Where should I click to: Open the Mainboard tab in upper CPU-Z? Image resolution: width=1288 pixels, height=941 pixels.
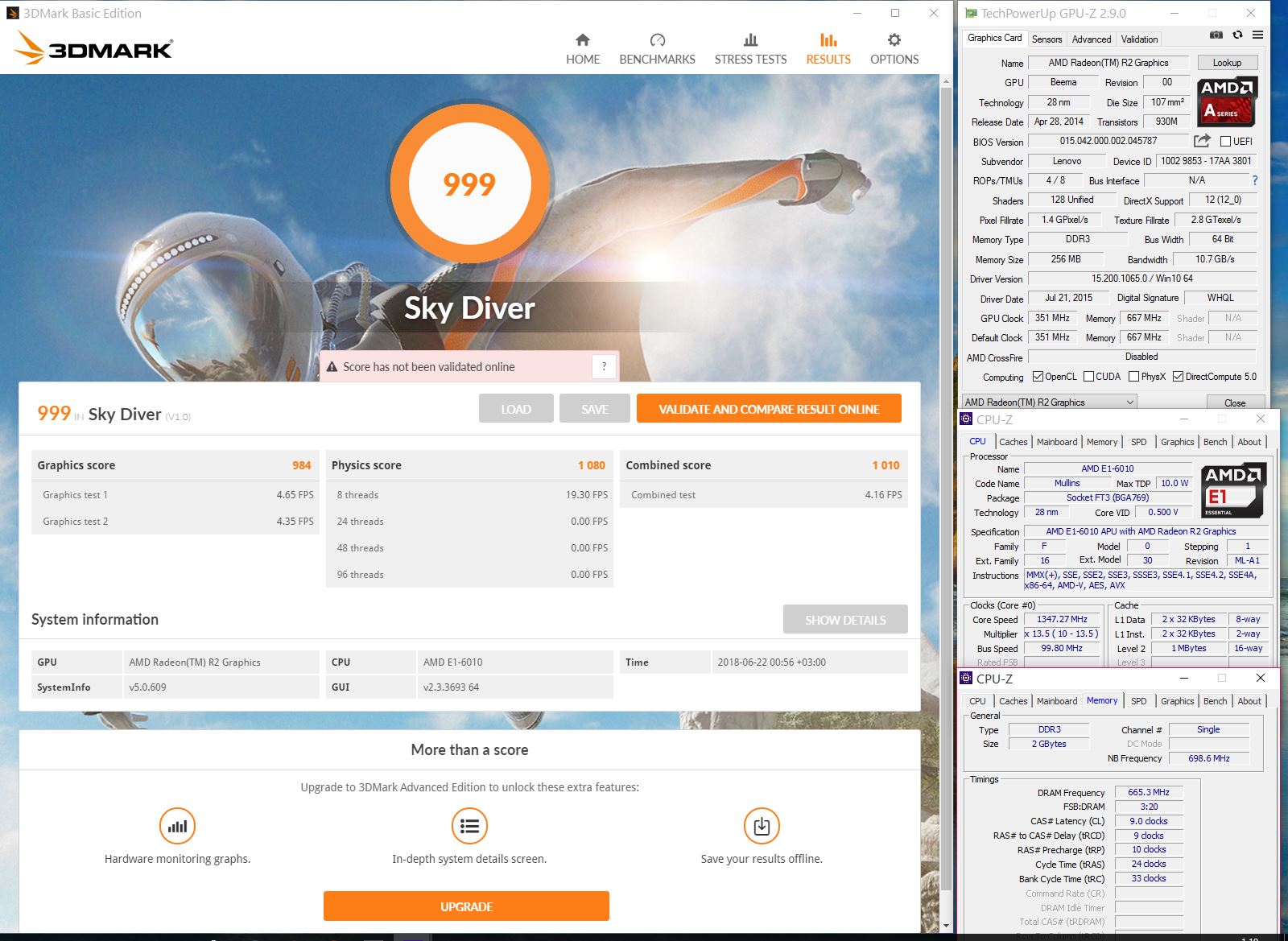coord(1057,442)
